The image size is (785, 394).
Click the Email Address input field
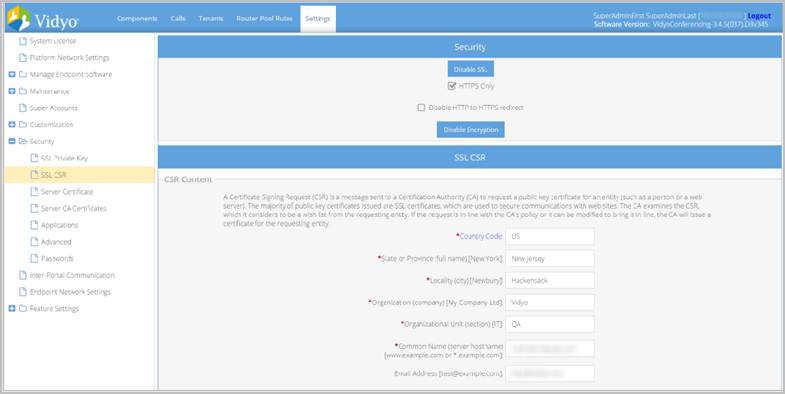[x=550, y=373]
